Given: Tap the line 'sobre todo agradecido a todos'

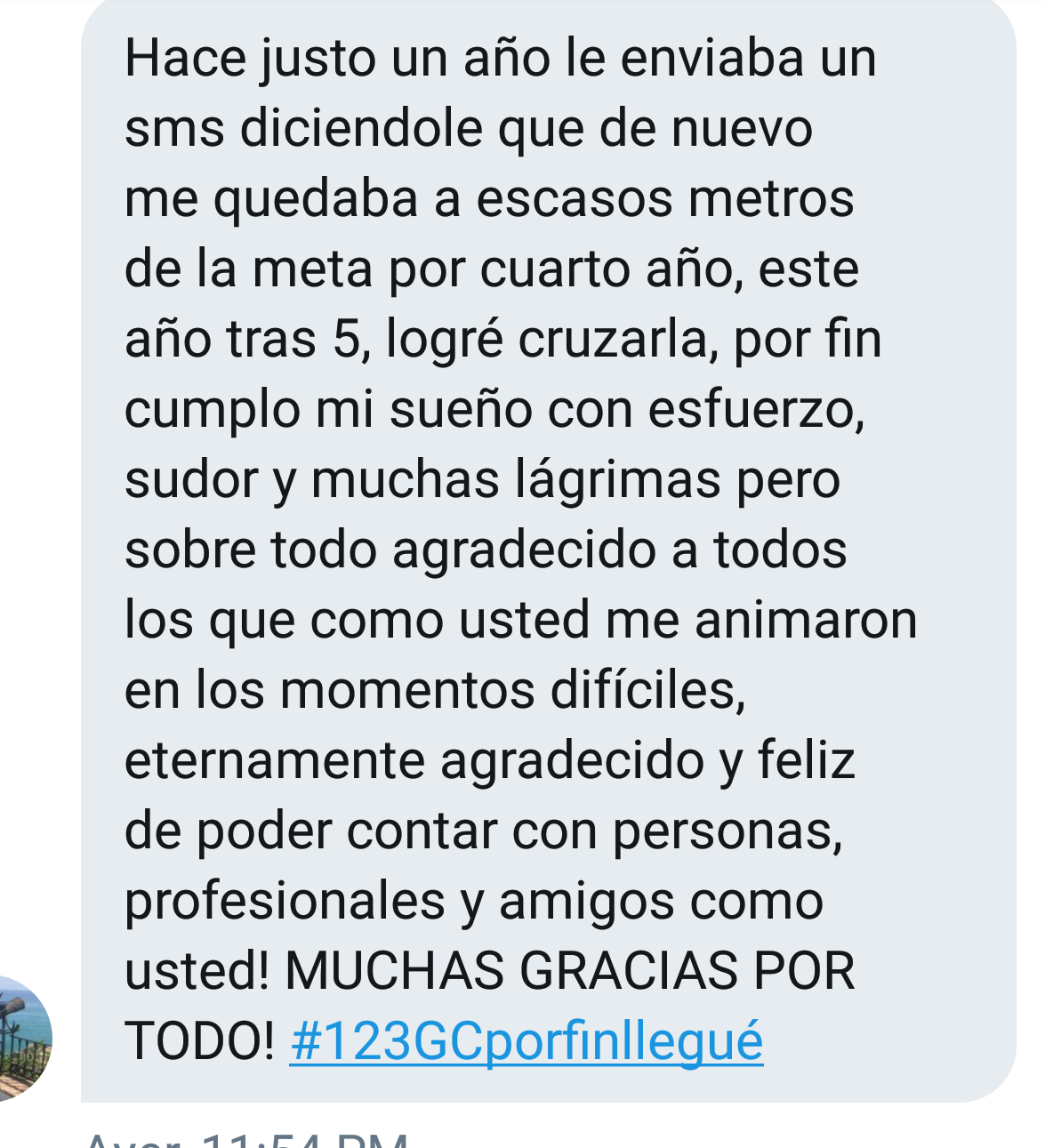Looking at the screenshot, I should point(486,550).
